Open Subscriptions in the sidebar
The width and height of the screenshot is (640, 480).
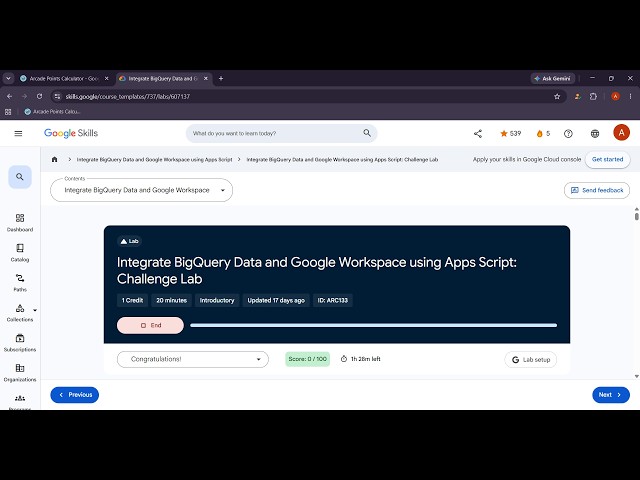pyautogui.click(x=20, y=343)
